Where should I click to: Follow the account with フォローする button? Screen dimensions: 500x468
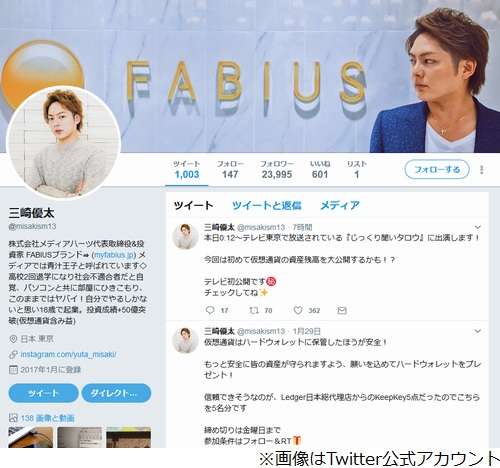pyautogui.click(x=437, y=169)
